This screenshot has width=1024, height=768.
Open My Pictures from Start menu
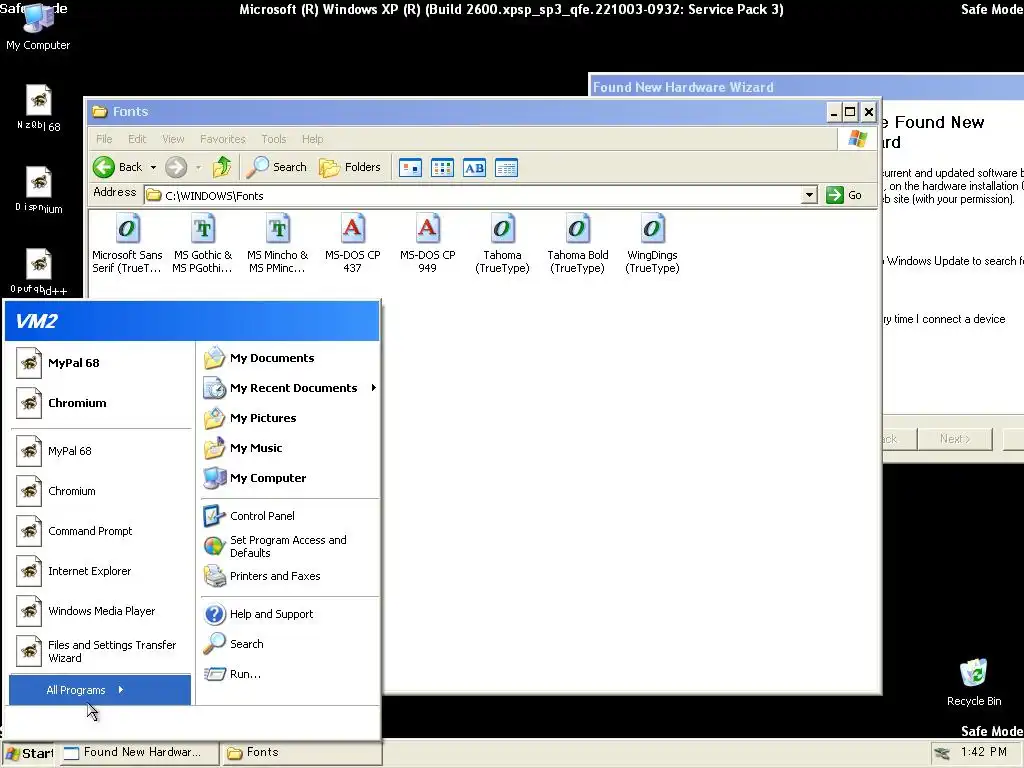pyautogui.click(x=289, y=418)
